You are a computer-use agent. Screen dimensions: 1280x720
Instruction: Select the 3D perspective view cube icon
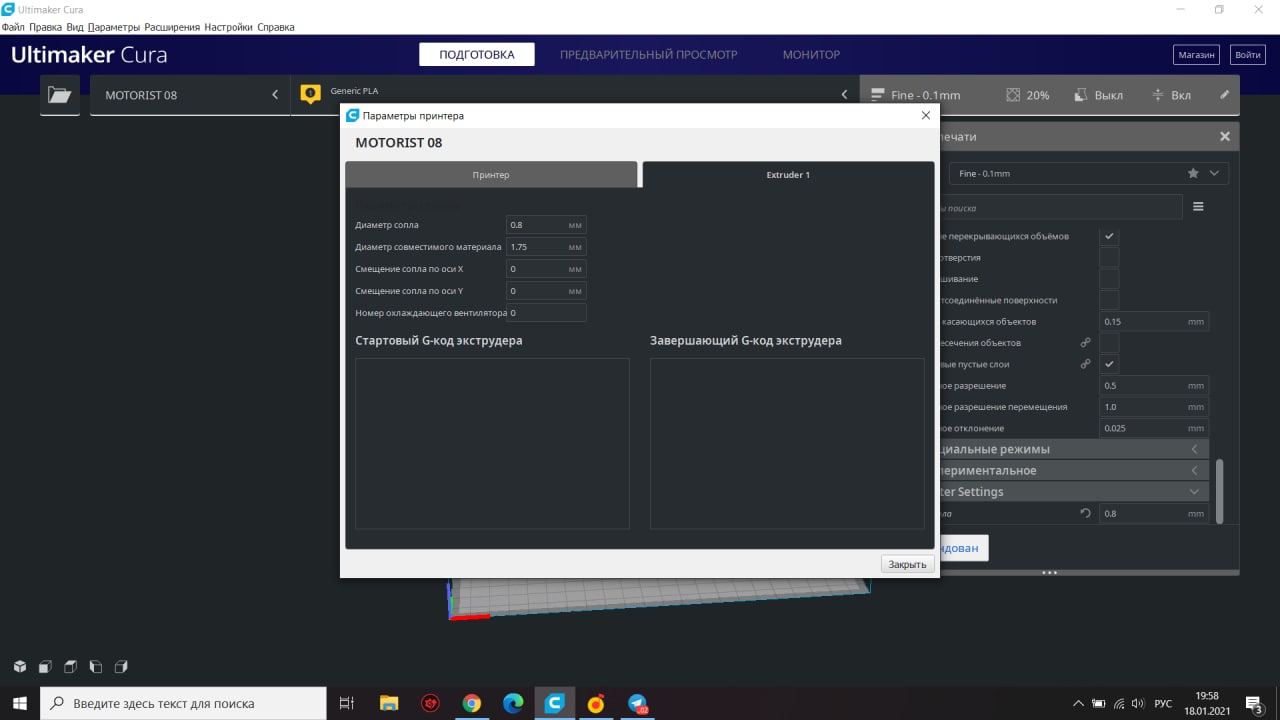pos(20,667)
